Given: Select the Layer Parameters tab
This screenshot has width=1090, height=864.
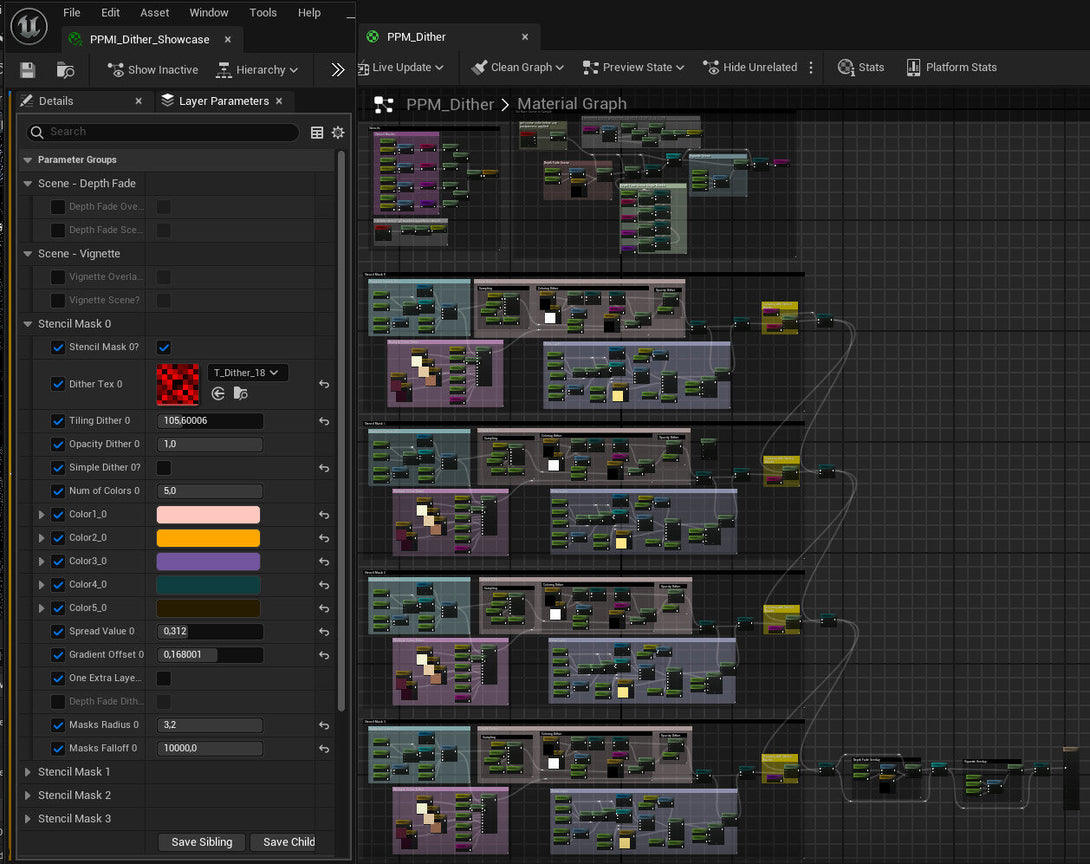Looking at the screenshot, I should pyautogui.click(x=223, y=101).
